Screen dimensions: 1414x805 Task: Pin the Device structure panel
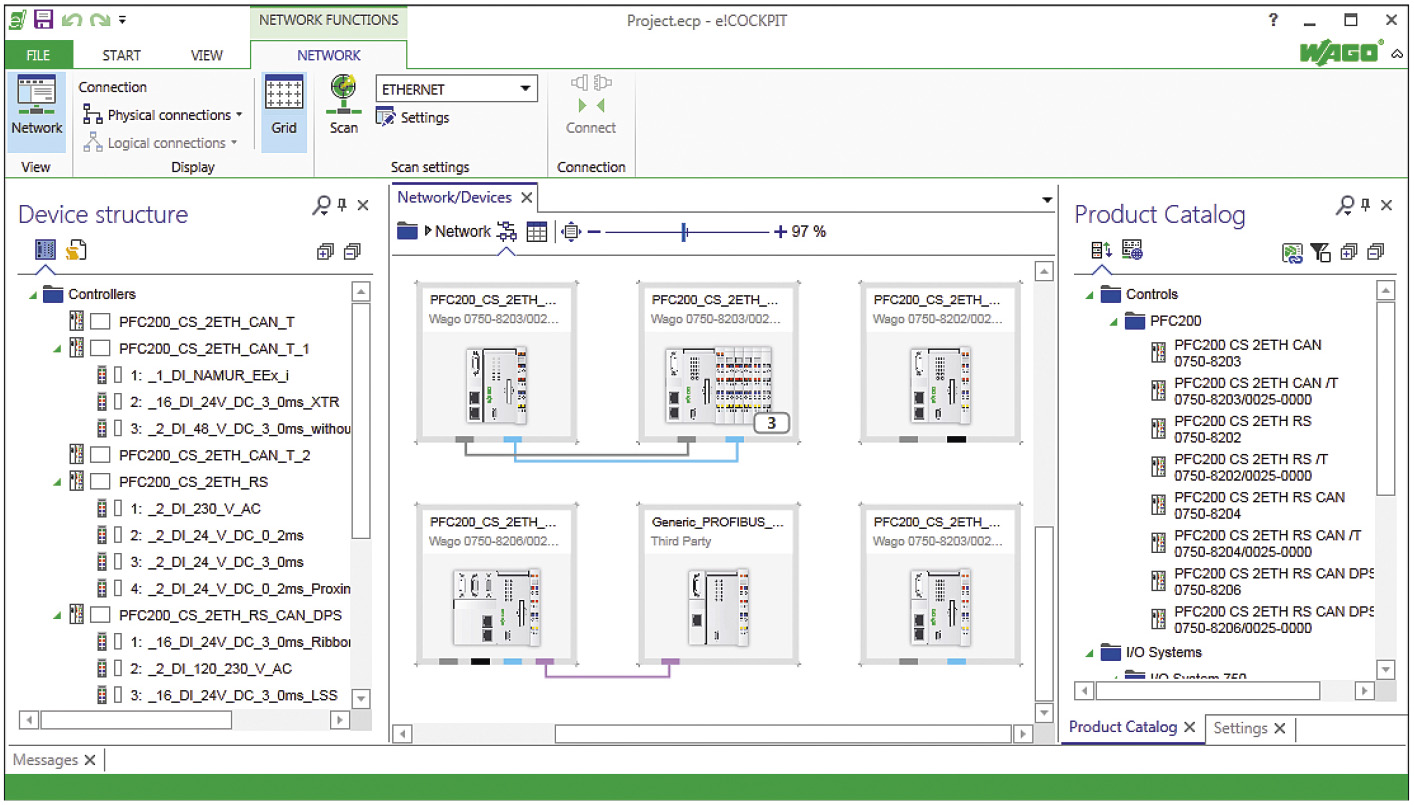click(342, 205)
